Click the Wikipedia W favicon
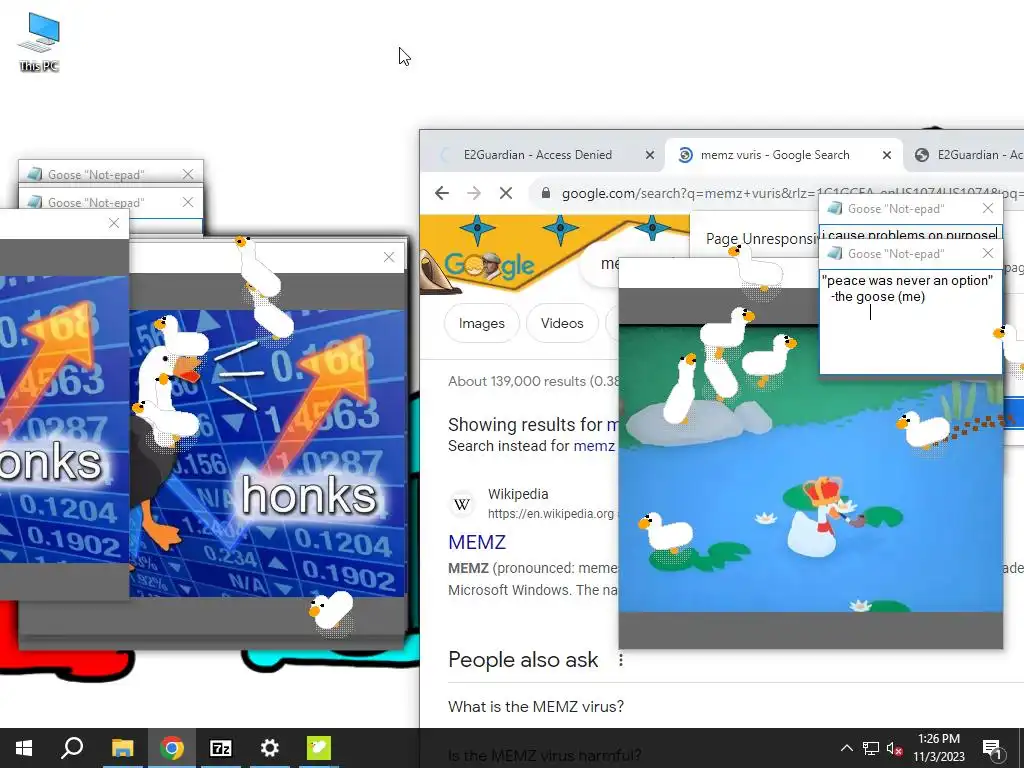 pos(462,504)
